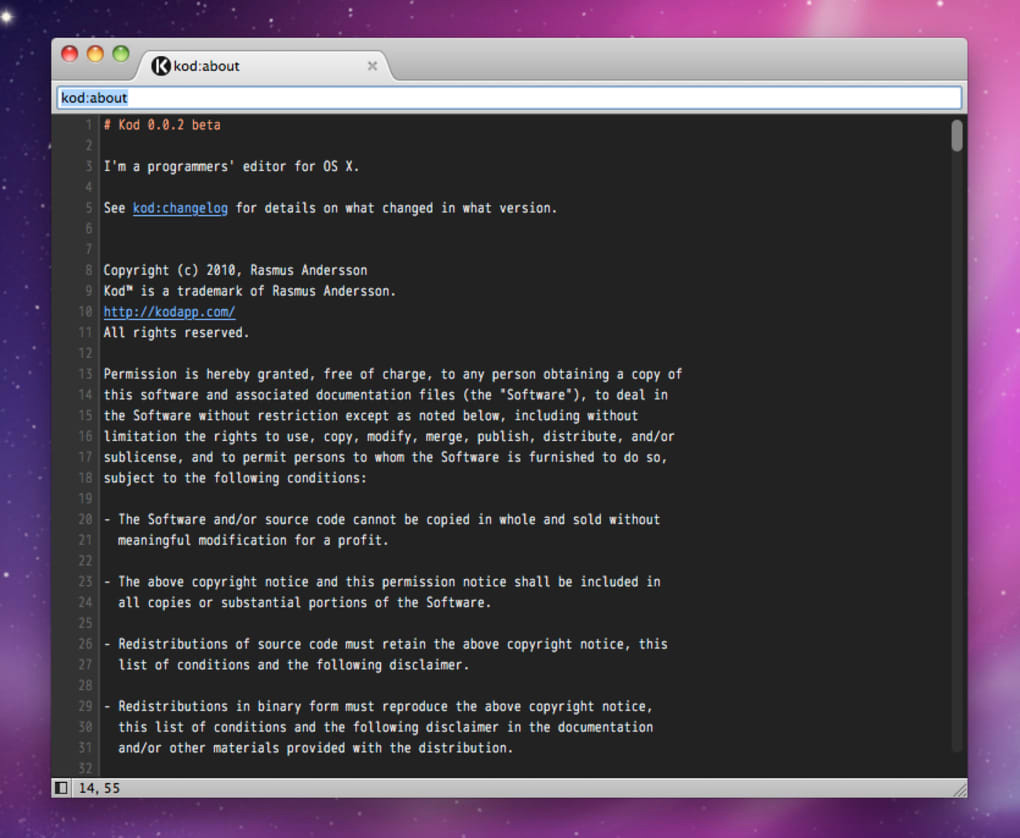The image size is (1020, 838).
Task: Click the line "All rights reserved."
Action: pyautogui.click(x=176, y=332)
